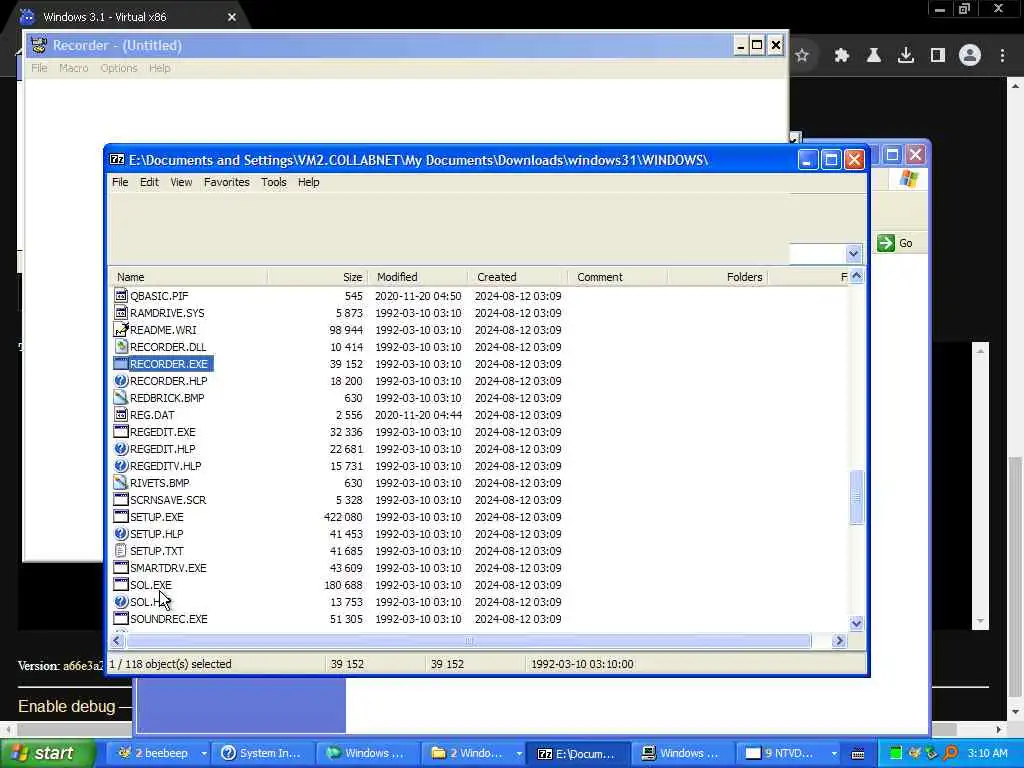
Task: Click the RECORDER.HLP help file icon
Action: pyautogui.click(x=121, y=381)
